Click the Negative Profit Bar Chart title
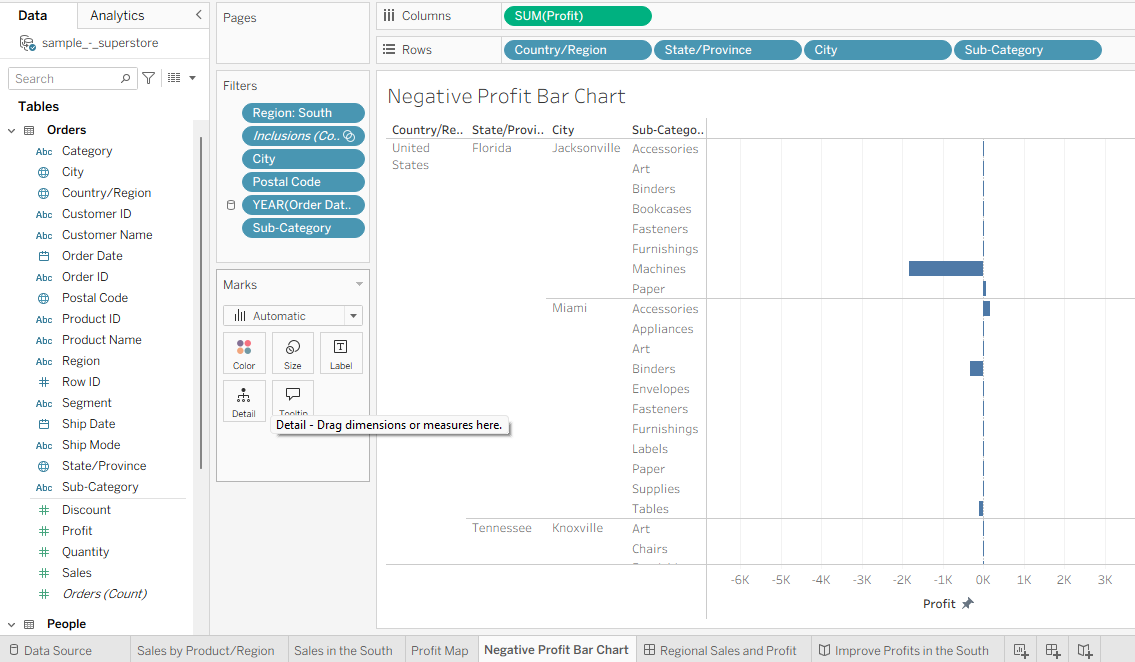Viewport: 1135px width, 662px height. pos(506,96)
